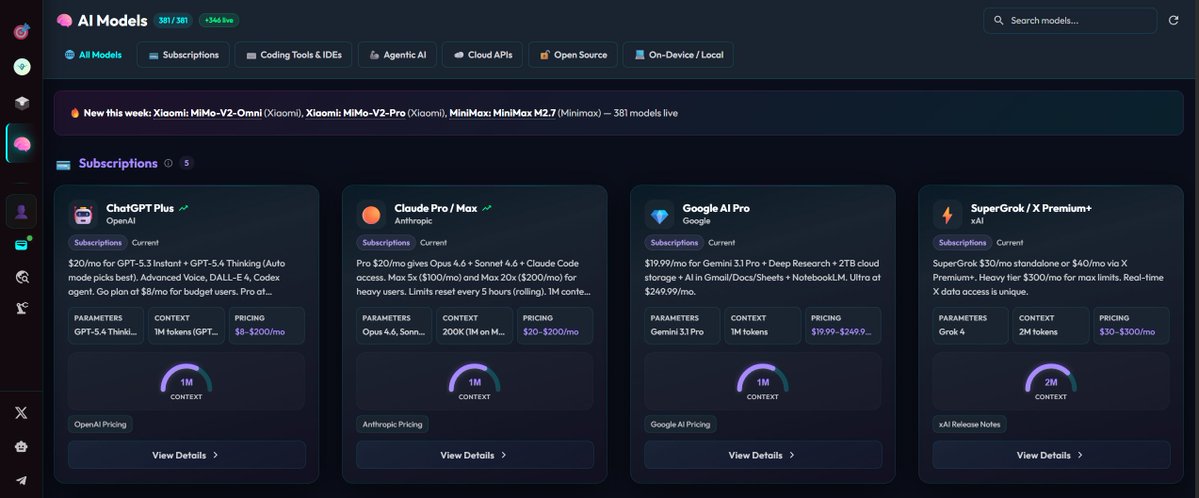The image size is (1199, 498).
Task: Click the robot face icon in sidebar
Action: (x=21, y=447)
